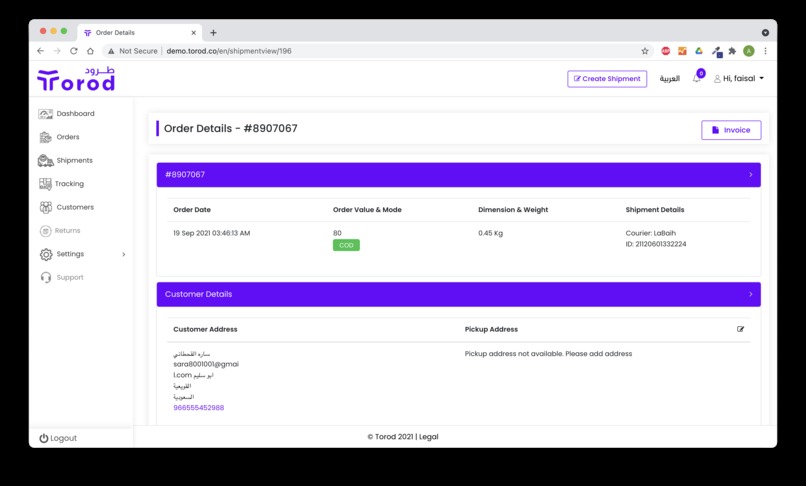This screenshot has width=806, height=486.
Task: Collapse the #8907067 section chevron
Action: coord(750,175)
